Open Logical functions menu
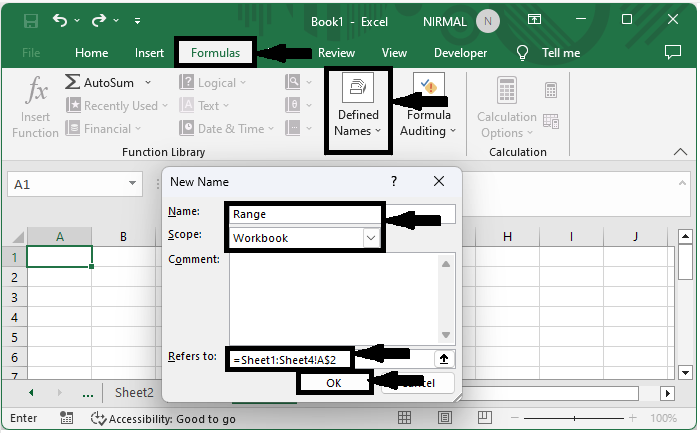This screenshot has height=433, width=700. (212, 83)
